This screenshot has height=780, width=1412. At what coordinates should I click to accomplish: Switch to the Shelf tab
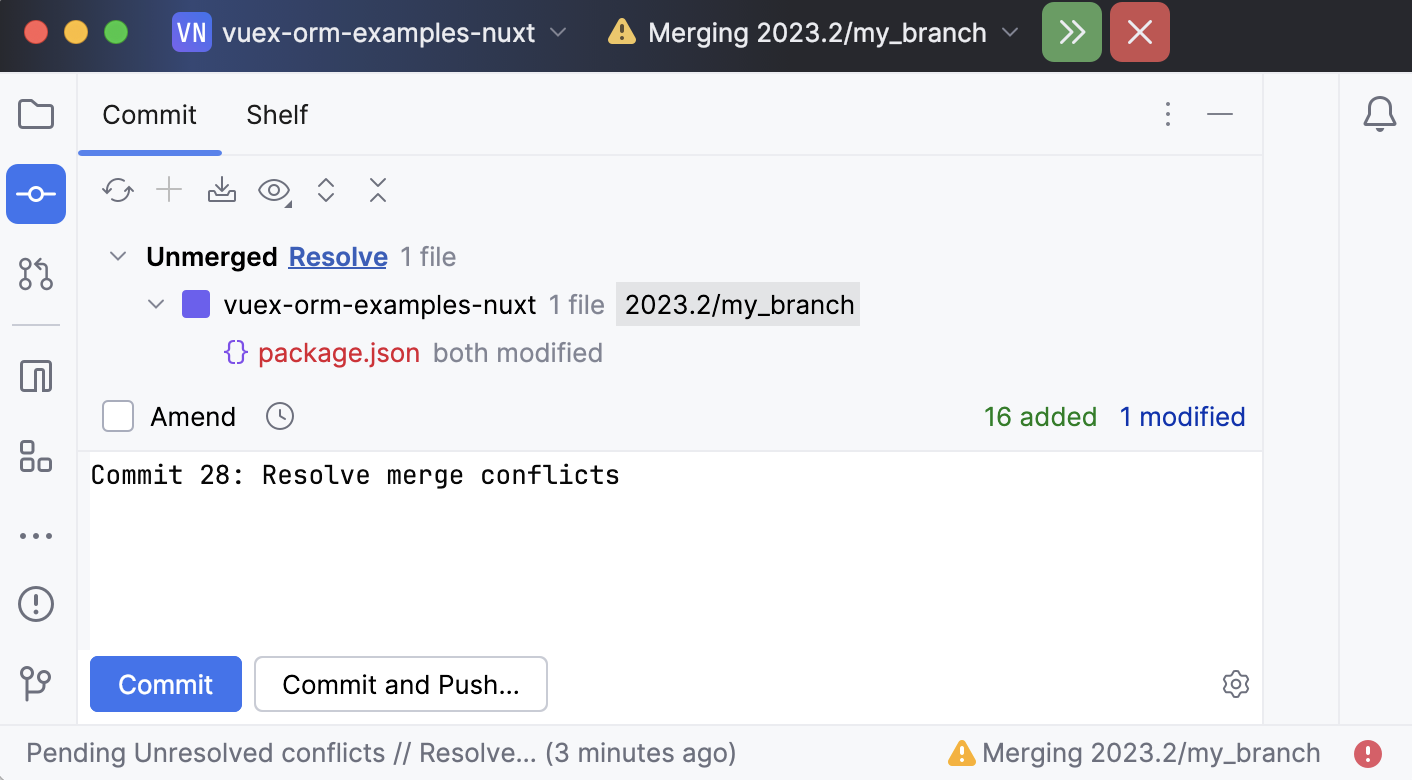(276, 115)
